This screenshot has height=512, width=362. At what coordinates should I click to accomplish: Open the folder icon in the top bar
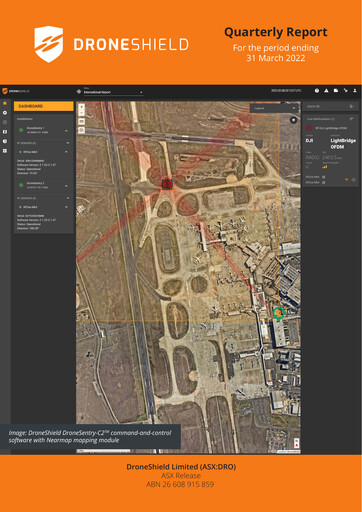pyautogui.click(x=336, y=90)
